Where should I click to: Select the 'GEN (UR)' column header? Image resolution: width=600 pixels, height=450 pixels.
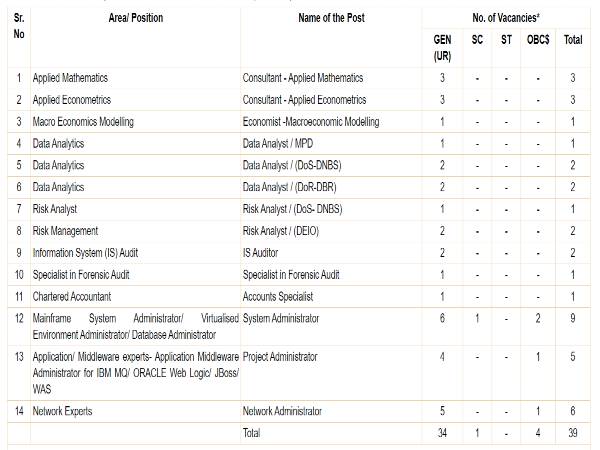point(441,46)
